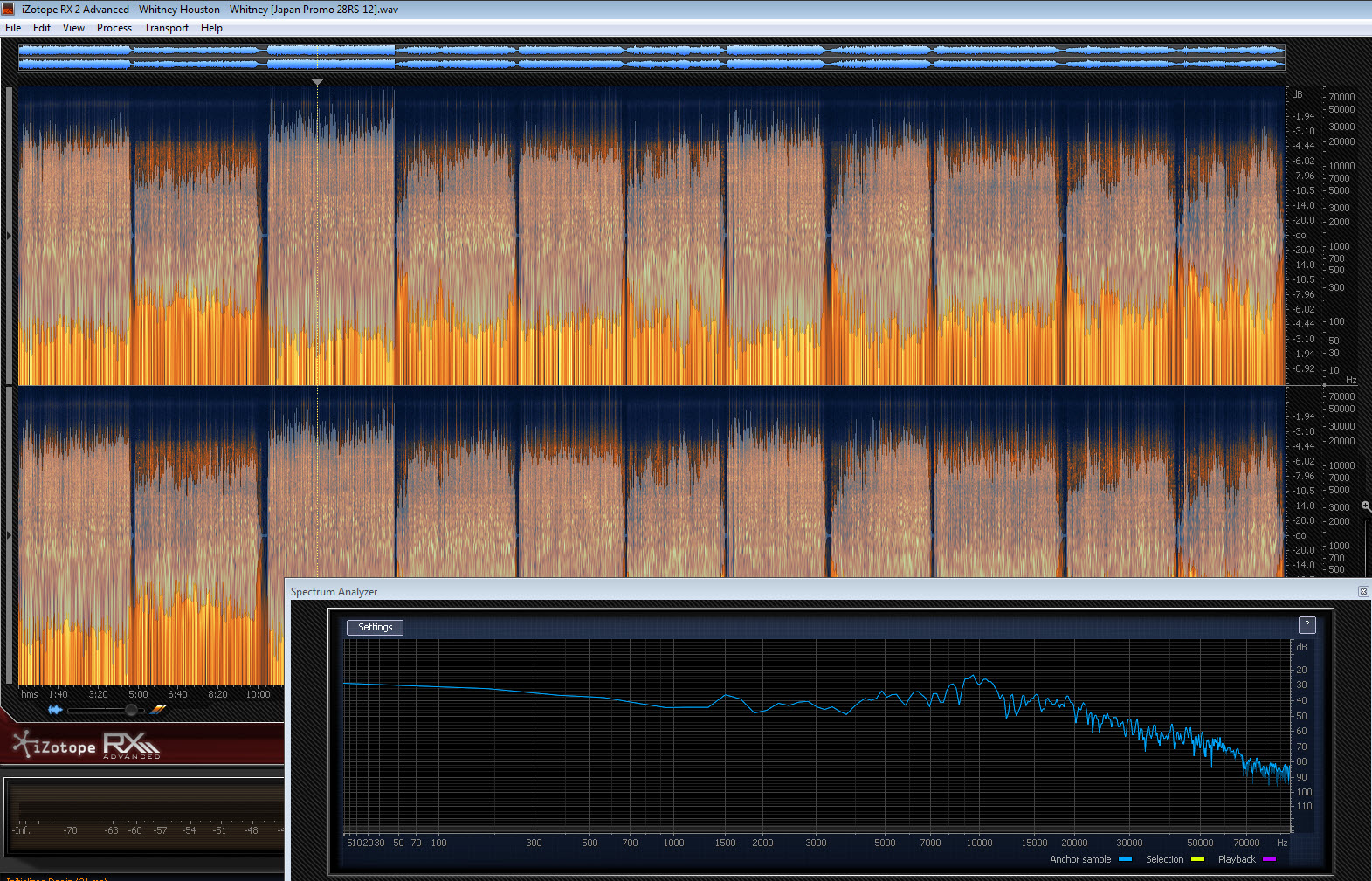Click the waveform view icon beside the blend slider
1372x881 pixels.
click(x=55, y=710)
